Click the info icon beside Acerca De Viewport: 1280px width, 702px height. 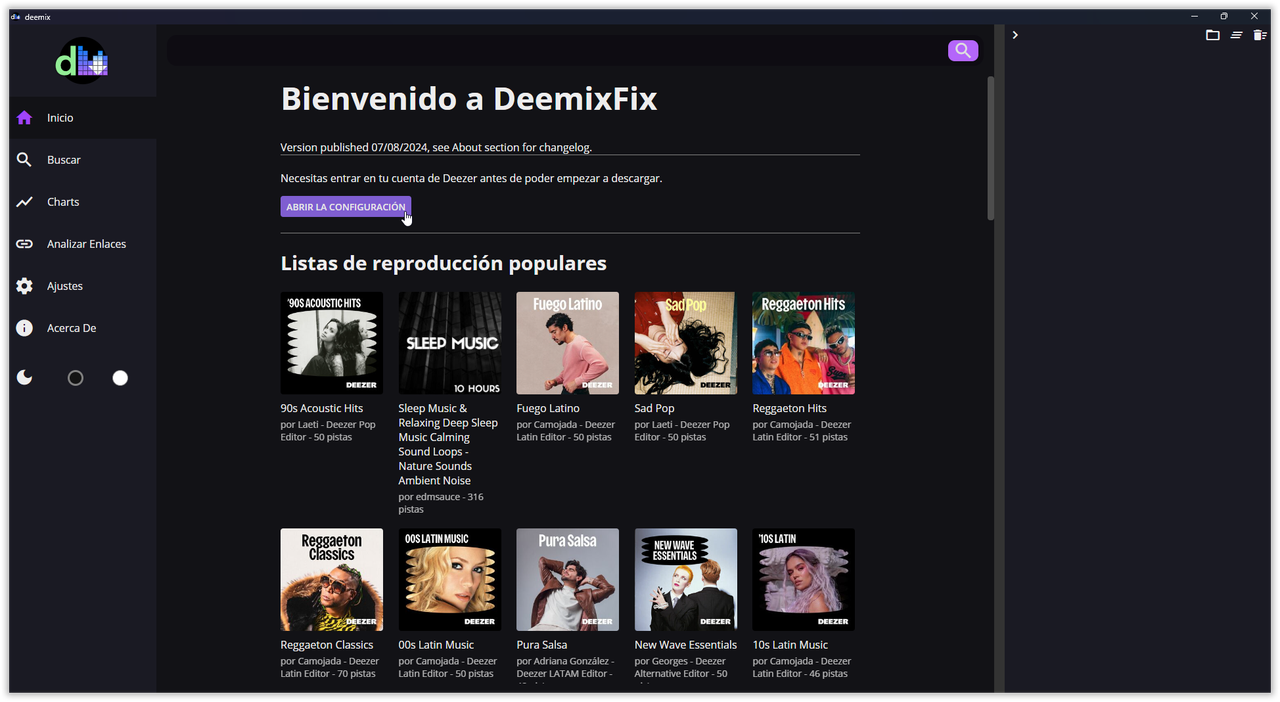pos(24,328)
